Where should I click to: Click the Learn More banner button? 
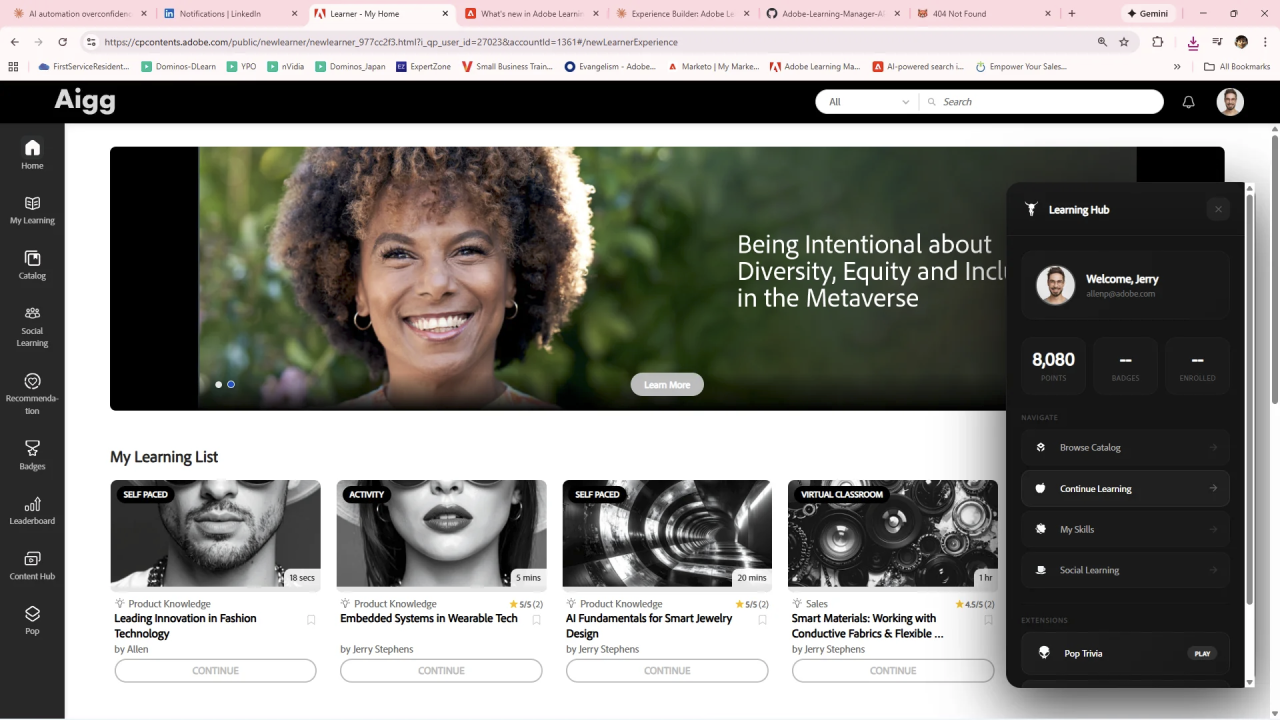point(667,385)
